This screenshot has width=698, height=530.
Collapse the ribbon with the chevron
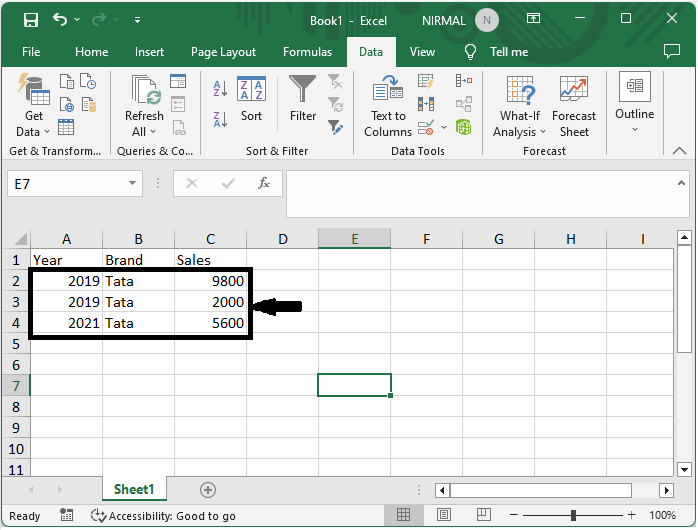679,150
